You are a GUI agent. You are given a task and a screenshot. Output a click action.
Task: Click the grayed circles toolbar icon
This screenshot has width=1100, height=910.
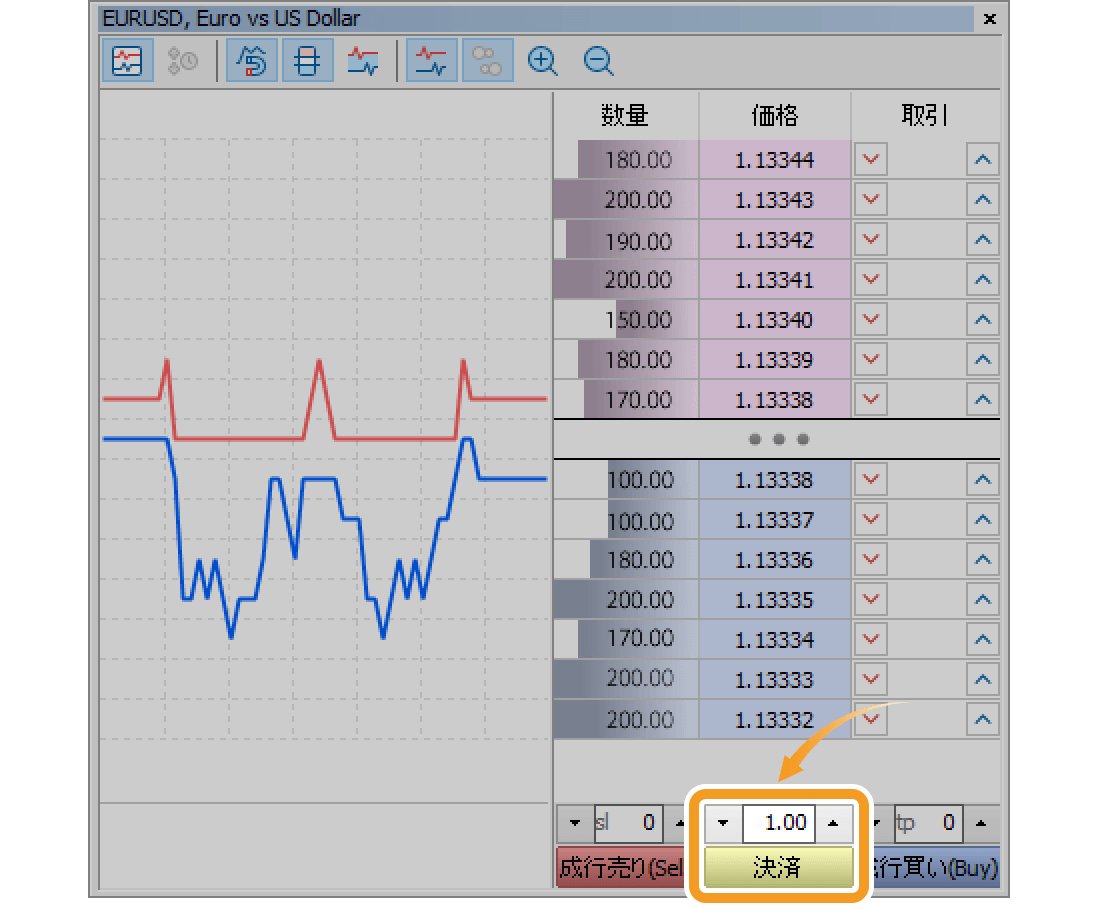tap(487, 61)
